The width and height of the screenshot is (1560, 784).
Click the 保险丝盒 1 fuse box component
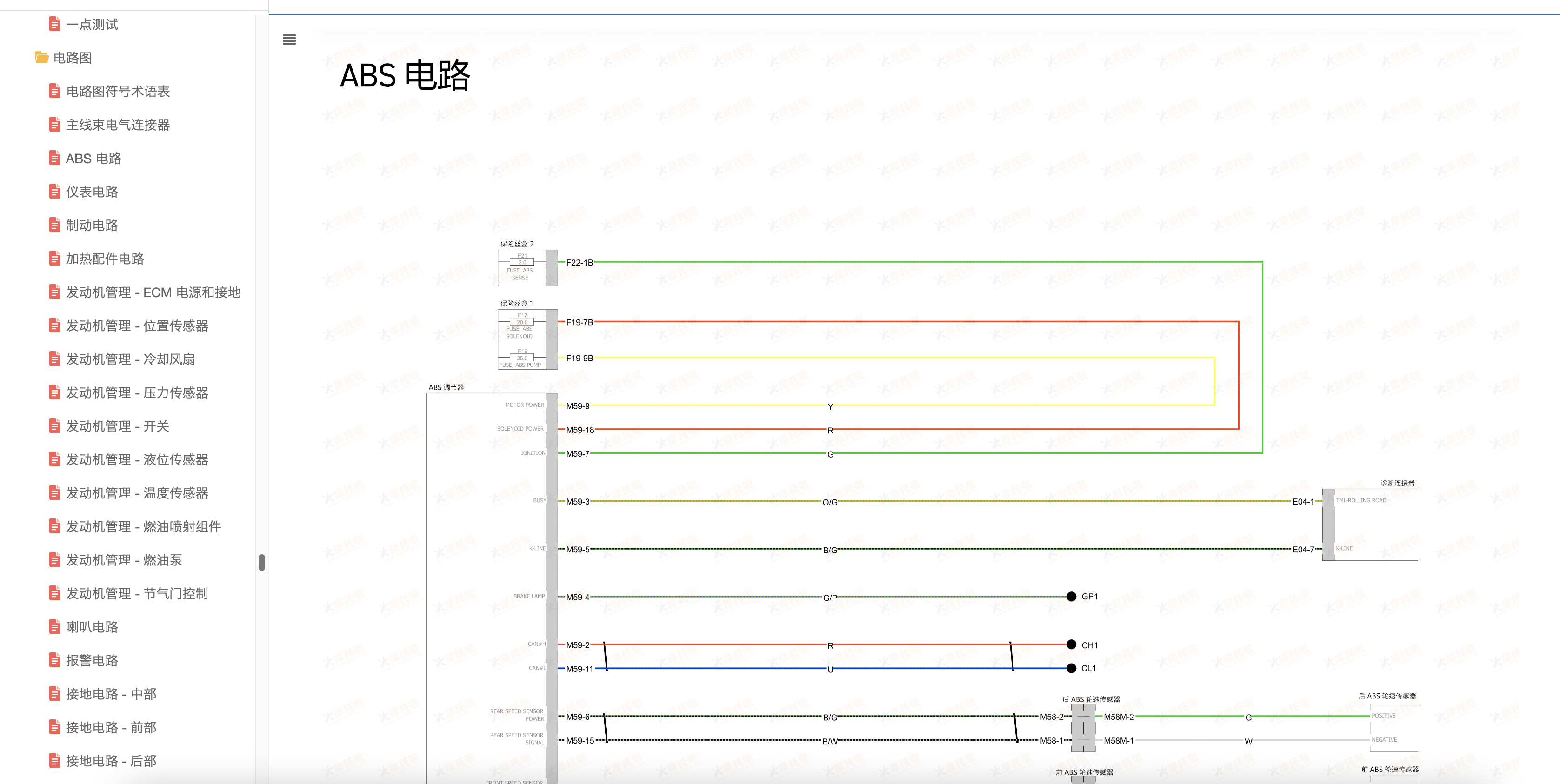[x=527, y=339]
